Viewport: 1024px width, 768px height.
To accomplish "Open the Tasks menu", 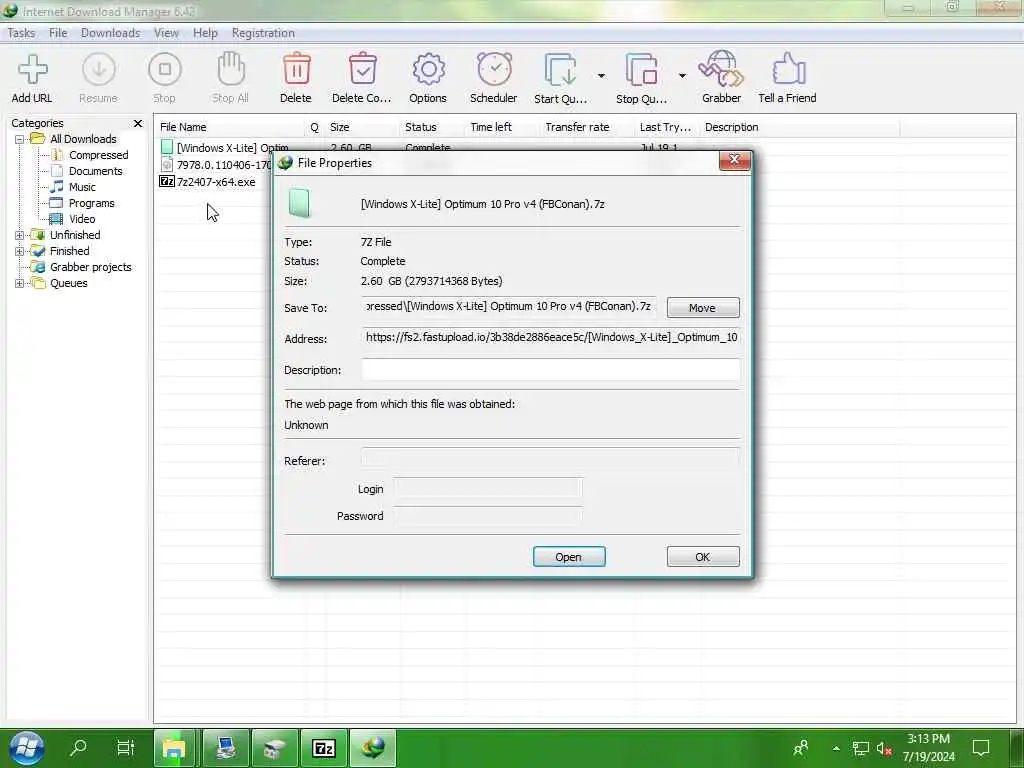I will click(22, 33).
